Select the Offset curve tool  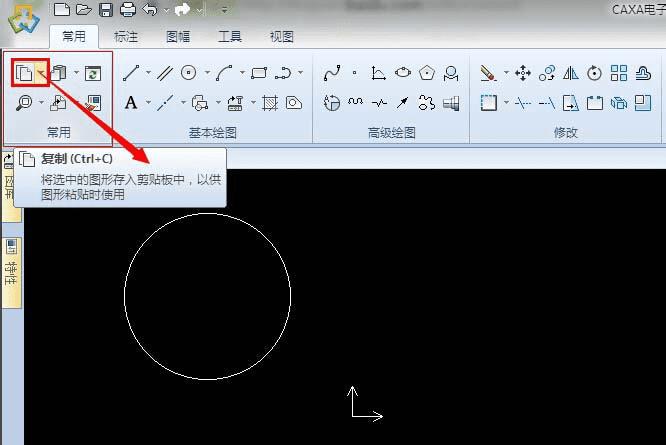point(643,73)
